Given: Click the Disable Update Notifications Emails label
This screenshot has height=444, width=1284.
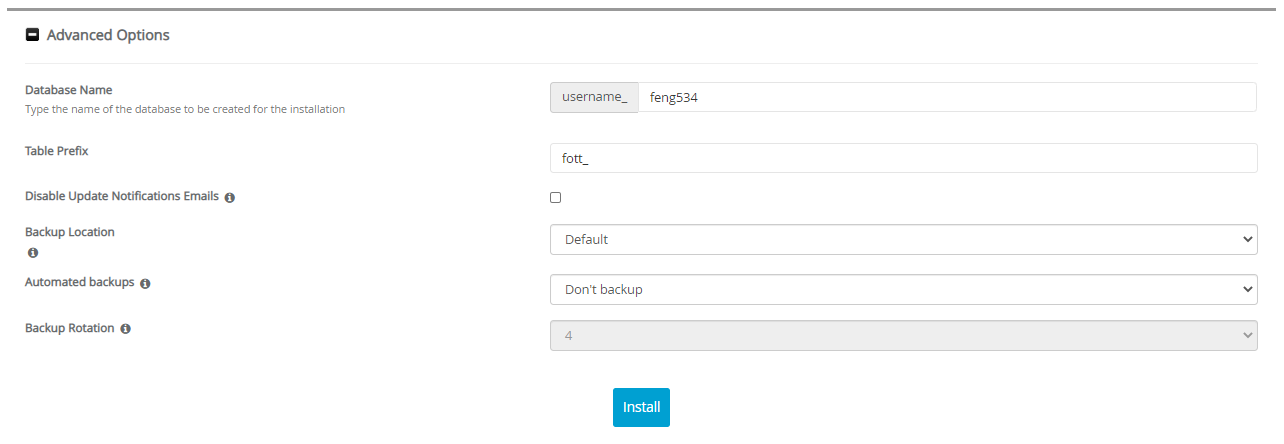Looking at the screenshot, I should pos(121,196).
